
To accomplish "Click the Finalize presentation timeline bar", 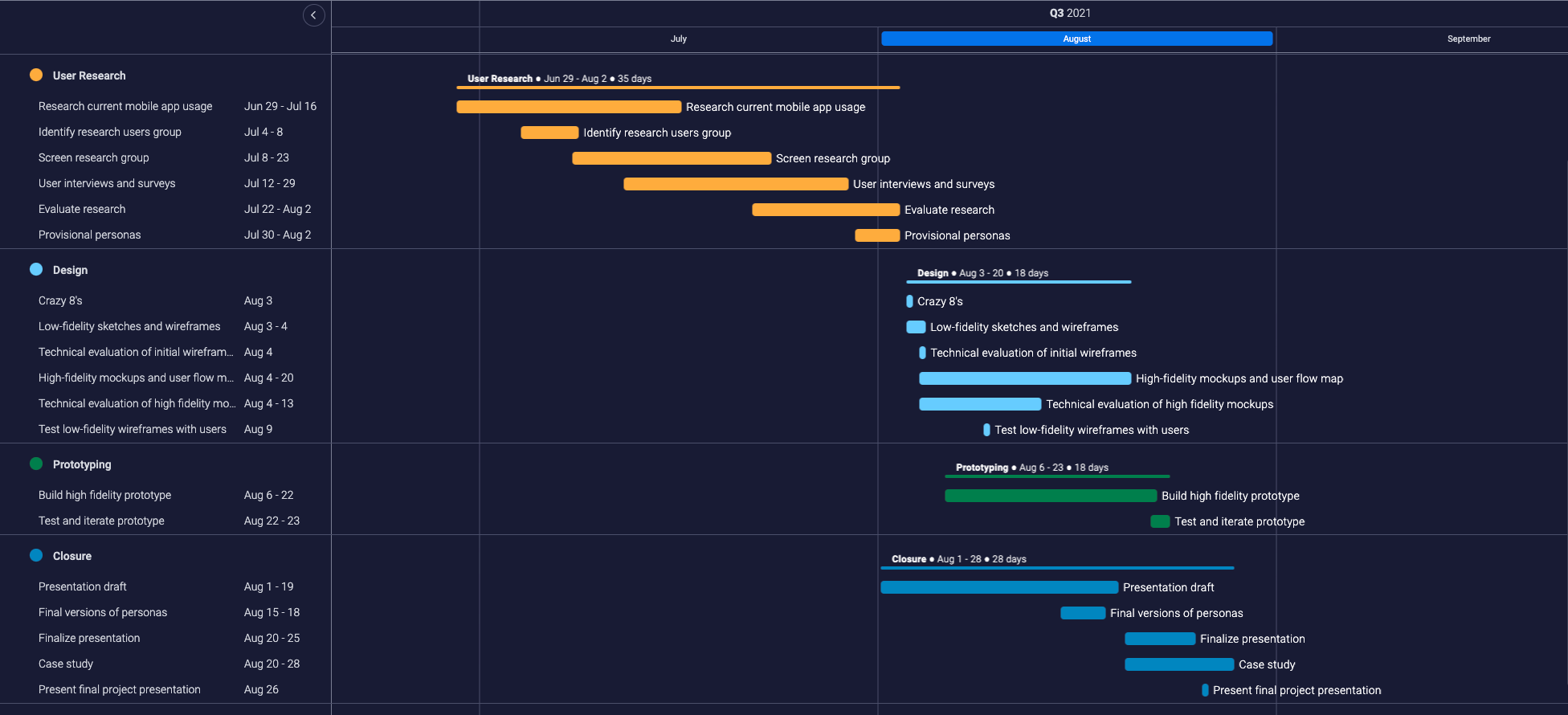I will pyautogui.click(x=1160, y=639).
